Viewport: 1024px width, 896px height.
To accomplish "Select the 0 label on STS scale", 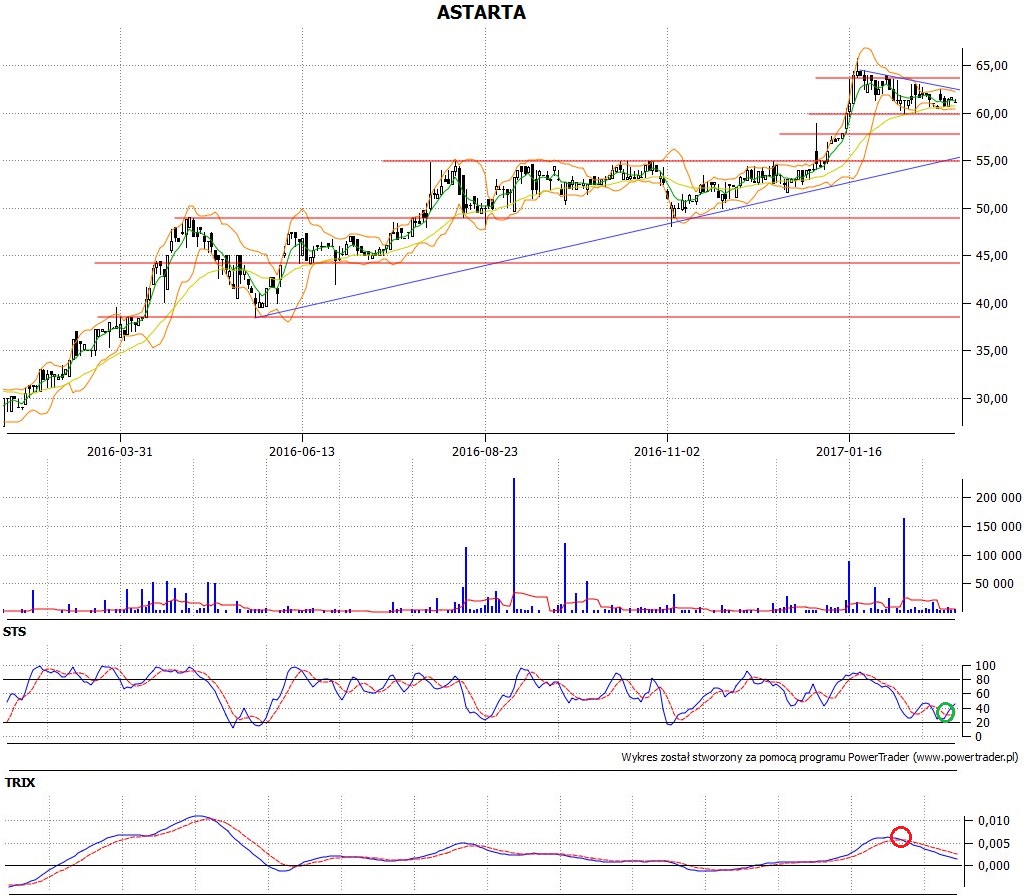I will pyautogui.click(x=978, y=737).
